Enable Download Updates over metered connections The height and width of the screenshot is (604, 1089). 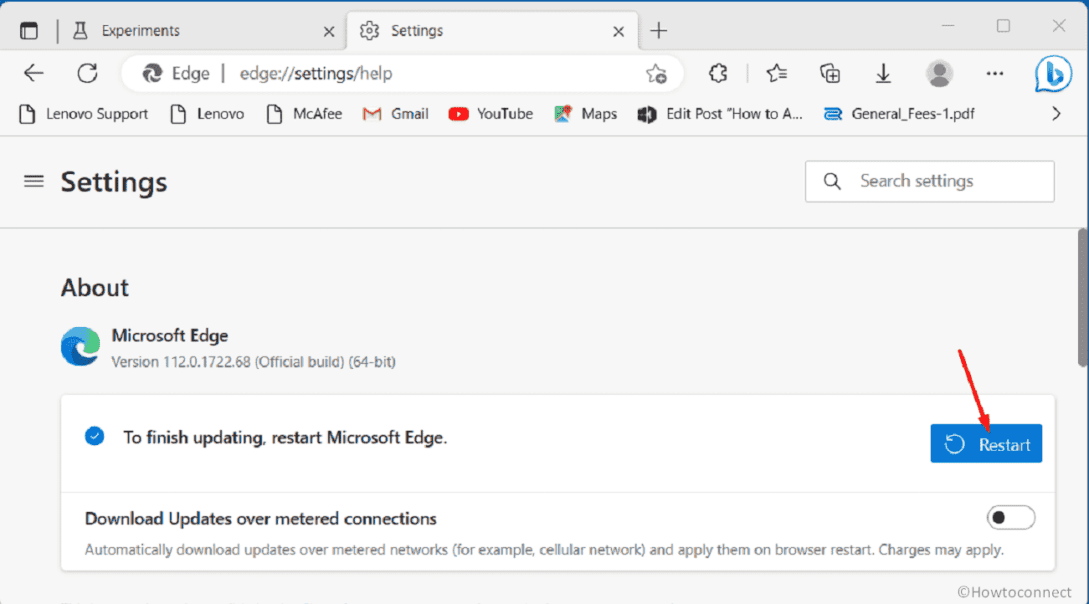click(x=1010, y=517)
